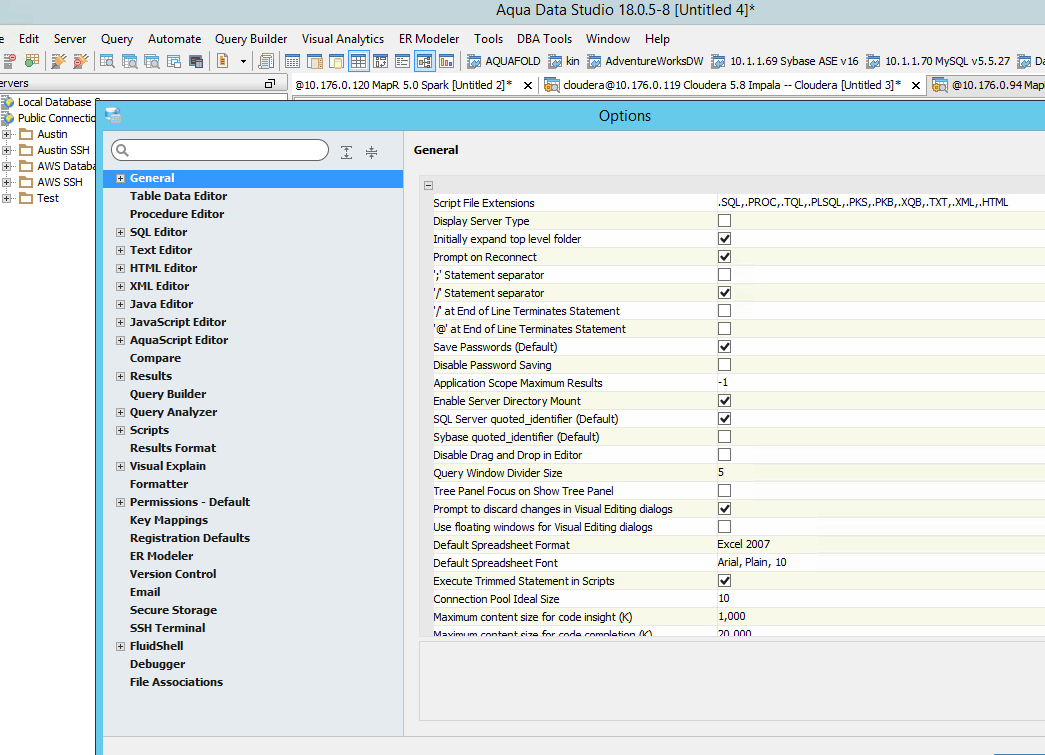Click the AdventureWorksDW connection shortcut
1045x755 pixels.
point(644,61)
